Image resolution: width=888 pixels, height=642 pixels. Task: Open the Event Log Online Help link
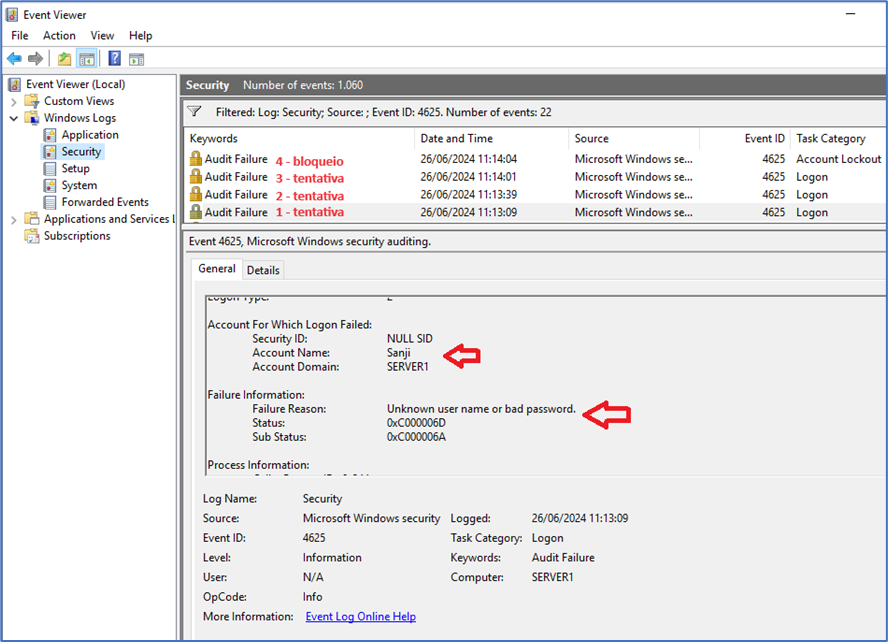pos(360,617)
